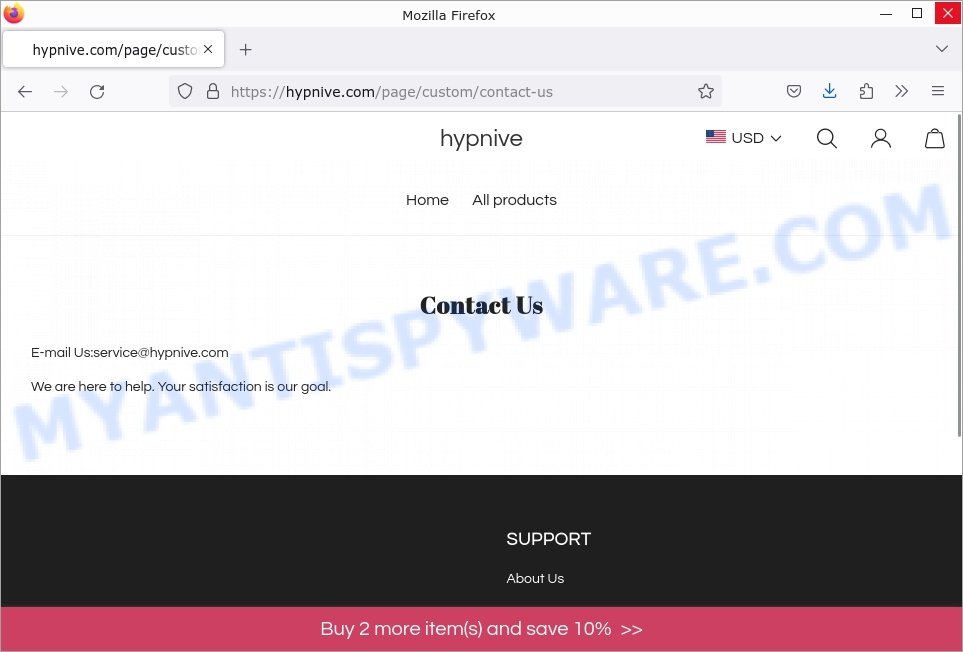Open a new browser tab
Screen dimensions: 963x652
click(x=245, y=50)
